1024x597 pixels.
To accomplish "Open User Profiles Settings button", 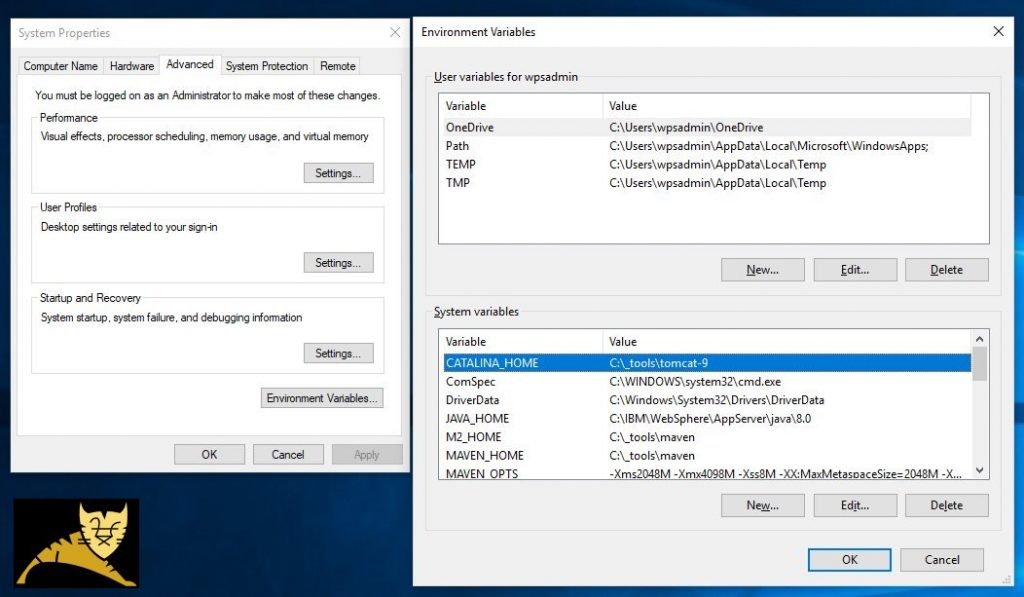I will tap(338, 263).
